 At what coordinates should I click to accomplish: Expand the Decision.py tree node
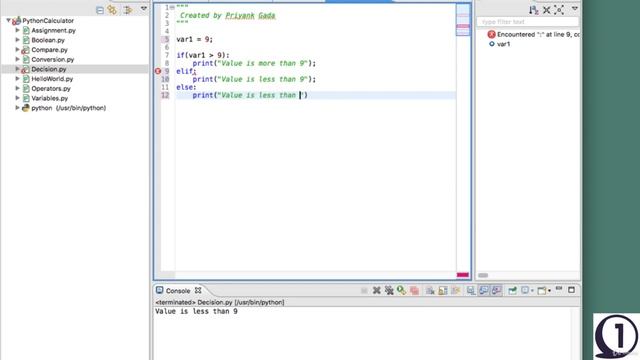18,69
